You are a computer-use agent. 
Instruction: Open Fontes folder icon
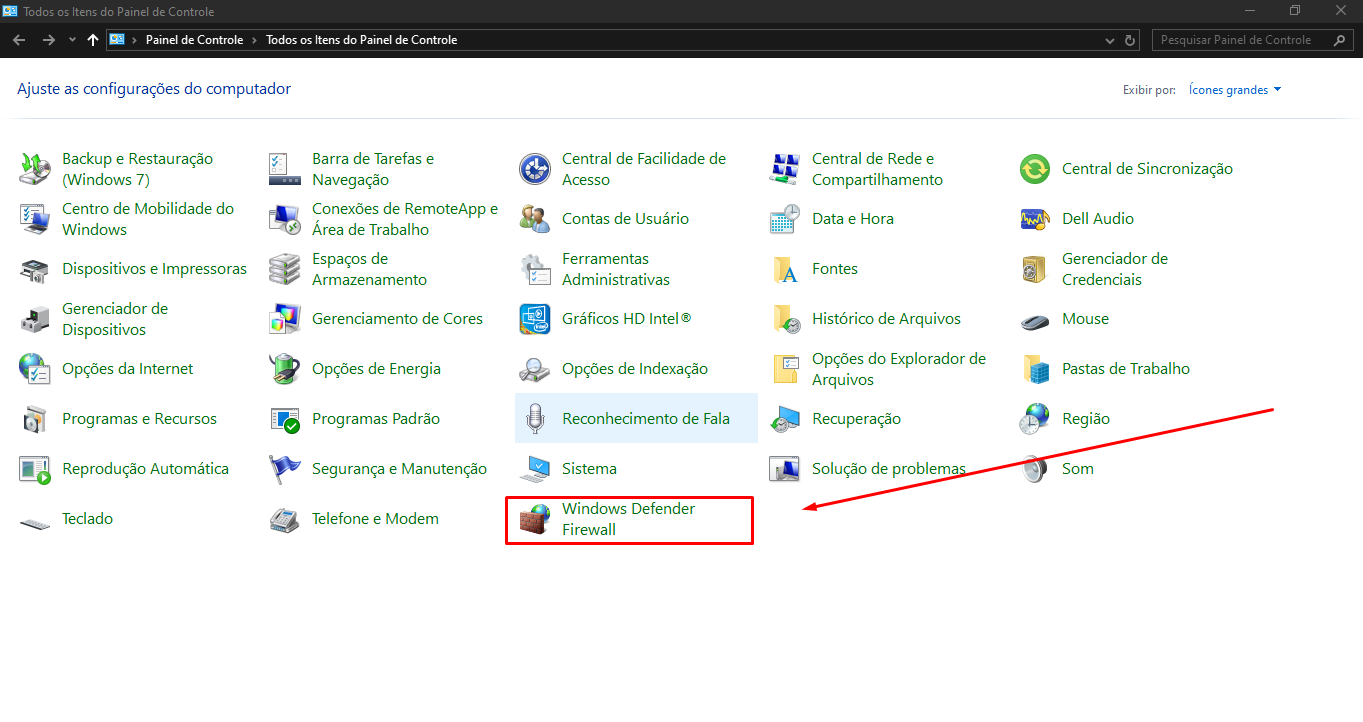click(x=785, y=269)
